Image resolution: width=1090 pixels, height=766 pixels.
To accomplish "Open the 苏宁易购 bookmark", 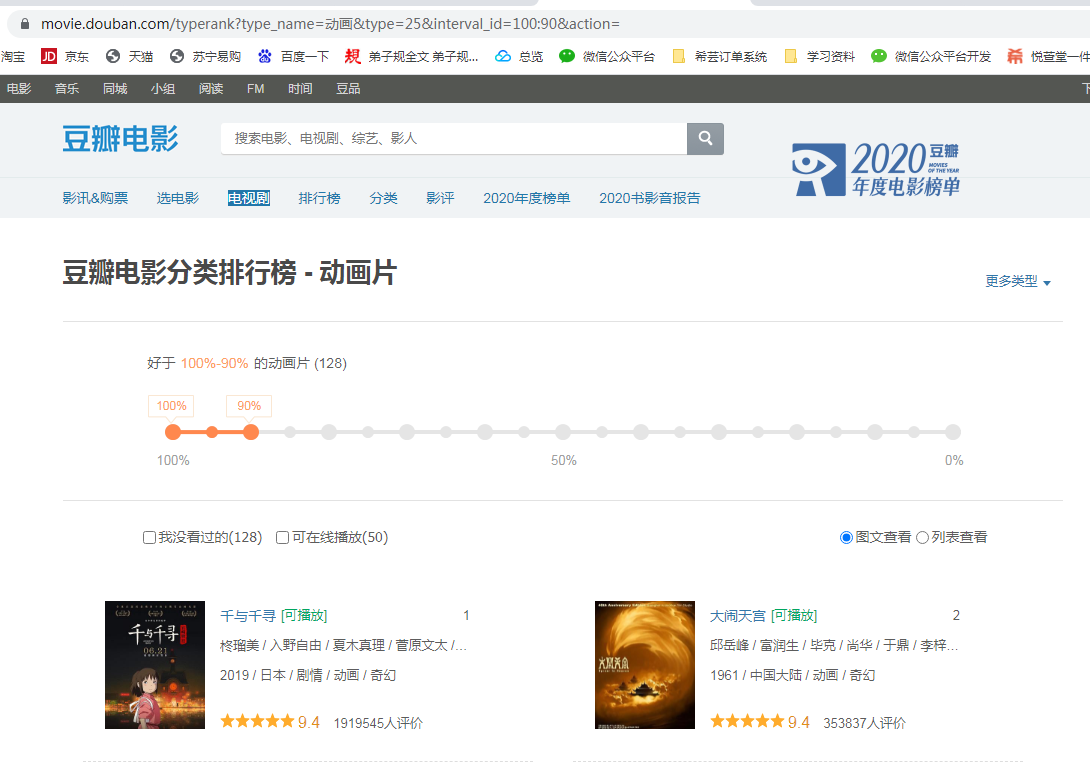I will pos(205,56).
